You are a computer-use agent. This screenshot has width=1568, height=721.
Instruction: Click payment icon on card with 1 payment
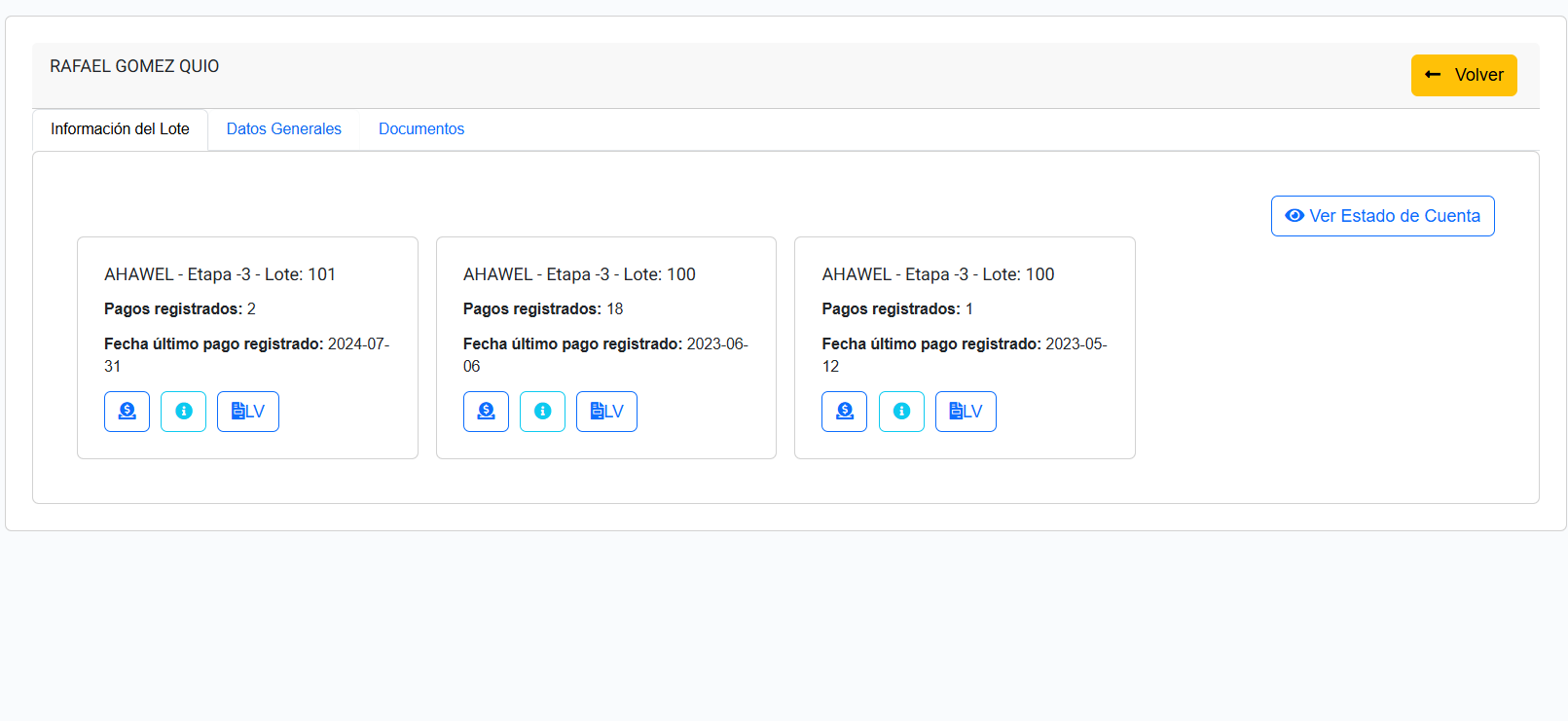(x=844, y=412)
